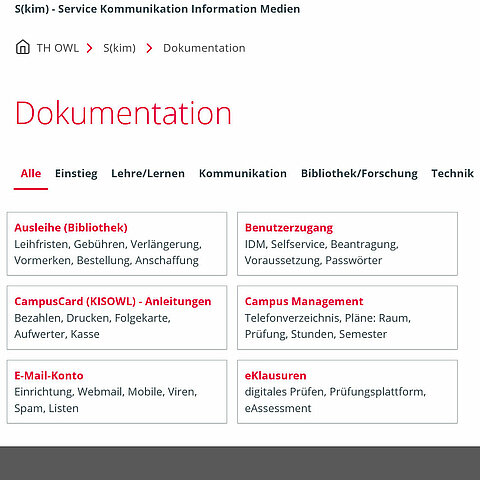
Task: Click the home icon in breadcrumb
Action: tap(23, 47)
